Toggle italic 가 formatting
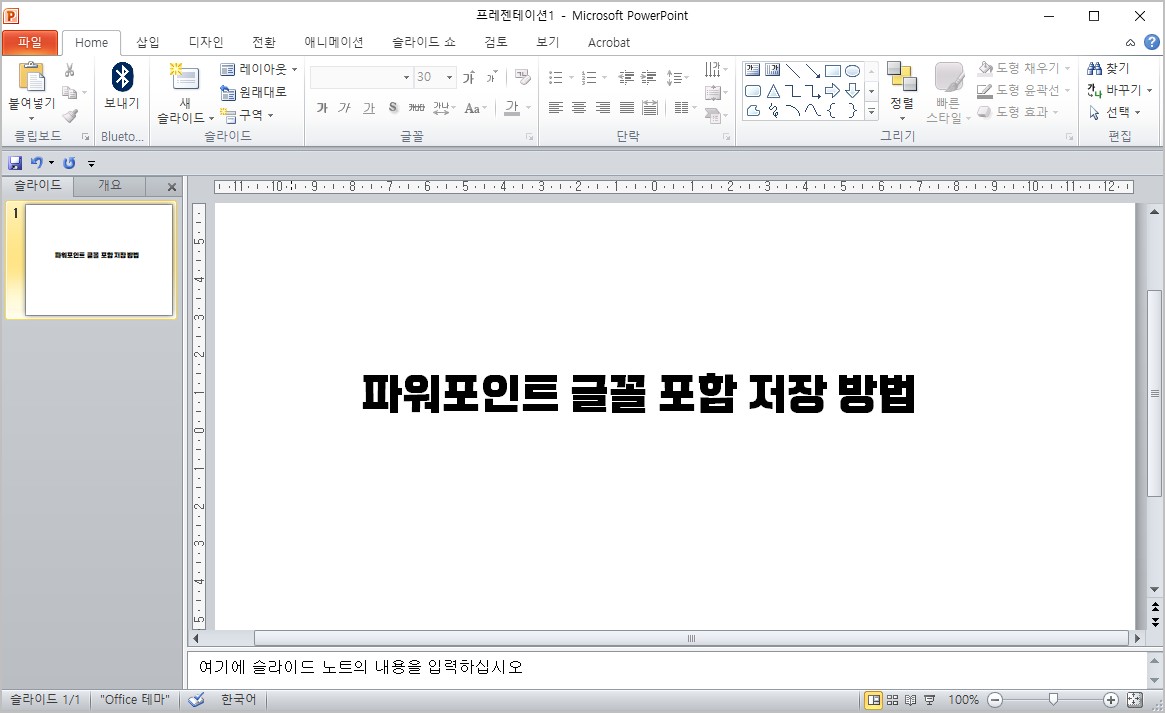 click(x=345, y=108)
